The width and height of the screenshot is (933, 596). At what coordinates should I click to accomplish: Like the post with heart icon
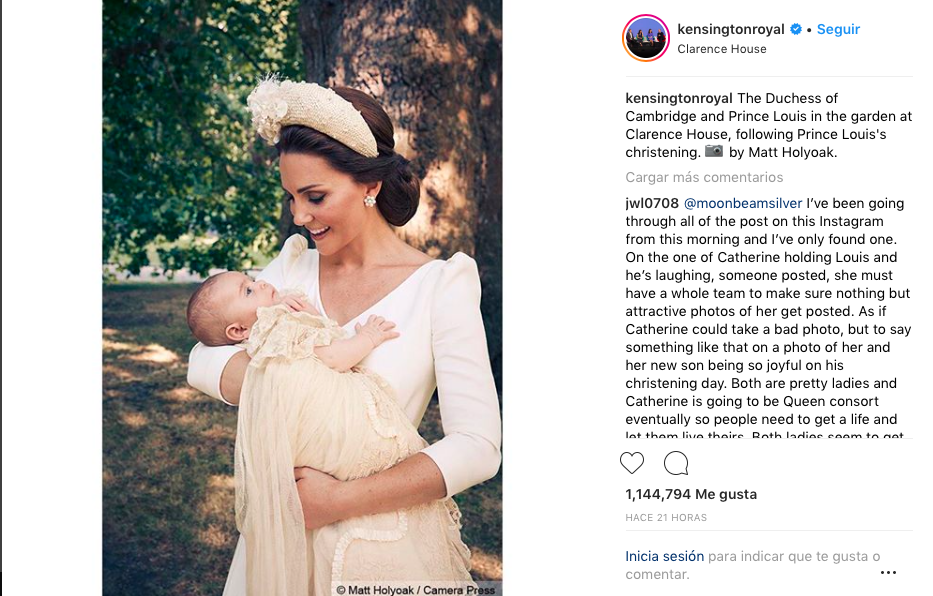632,463
